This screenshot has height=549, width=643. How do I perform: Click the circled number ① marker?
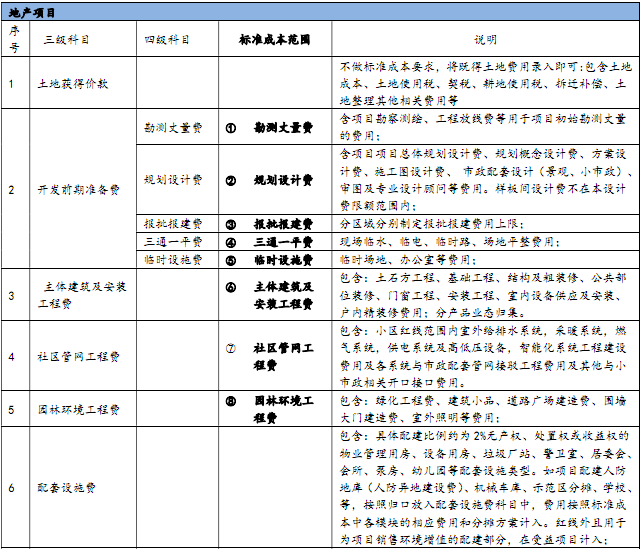(x=230, y=128)
